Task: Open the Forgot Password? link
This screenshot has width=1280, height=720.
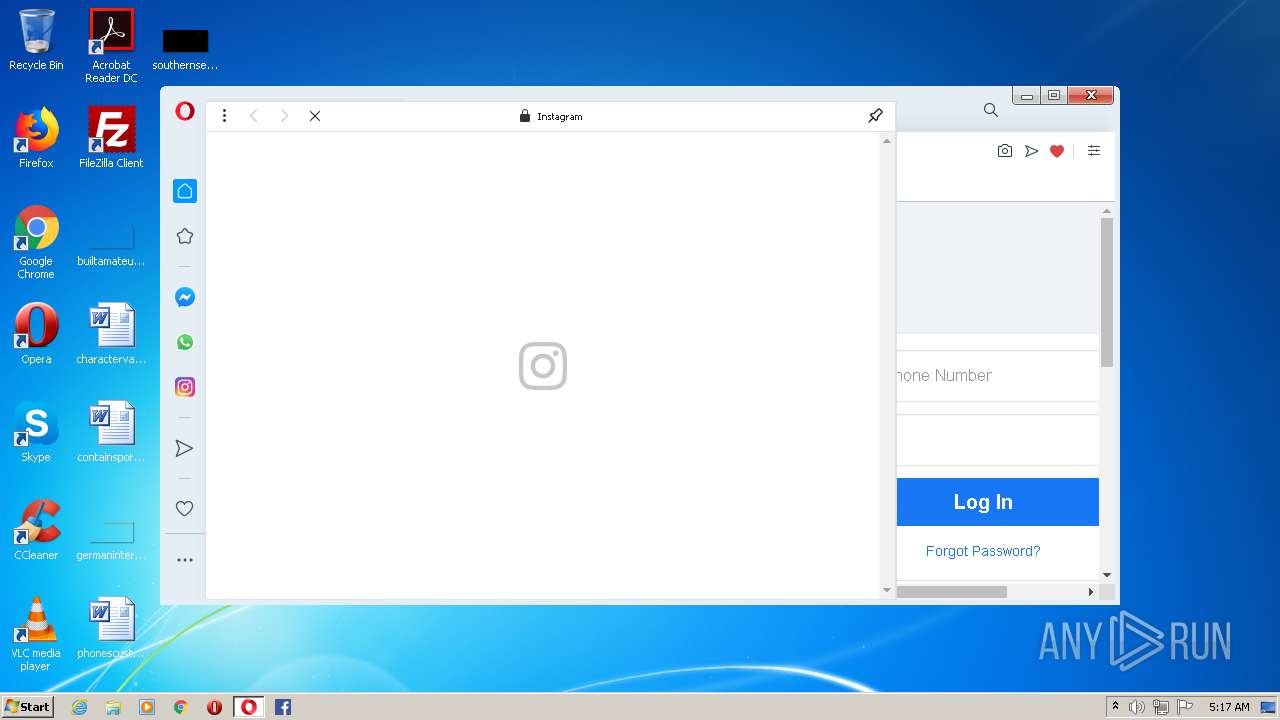Action: coord(983,551)
